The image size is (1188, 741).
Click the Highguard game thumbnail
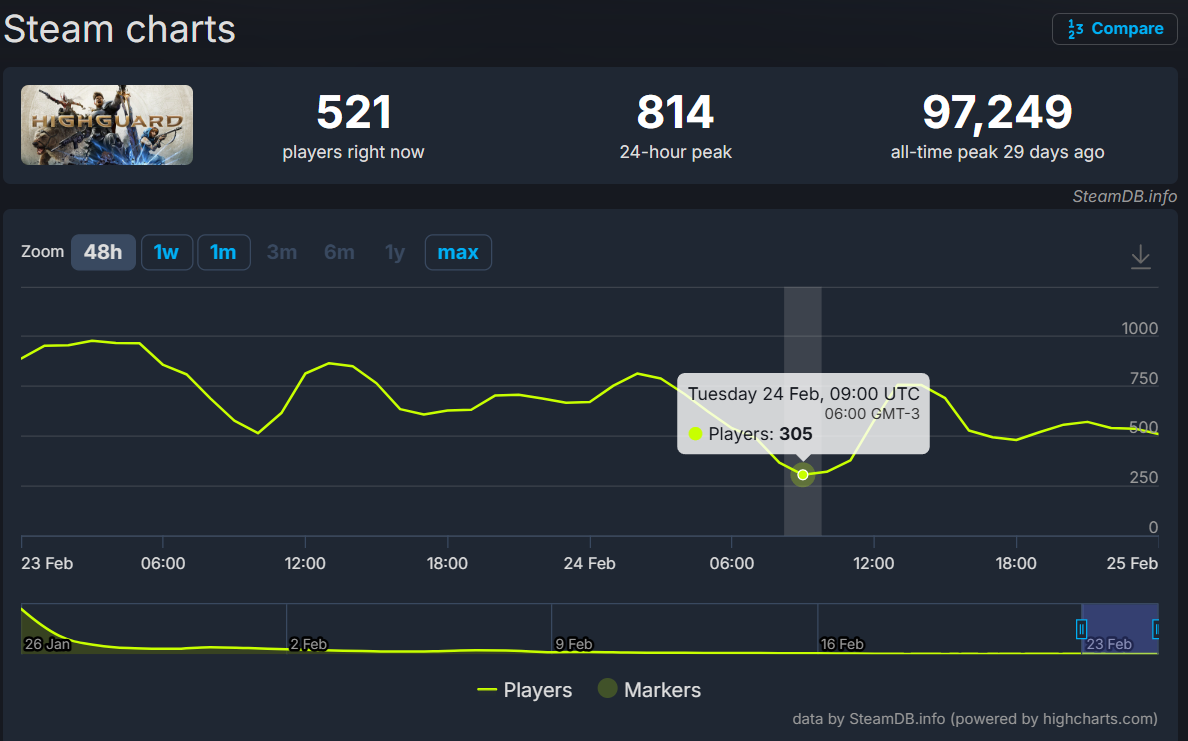[107, 125]
